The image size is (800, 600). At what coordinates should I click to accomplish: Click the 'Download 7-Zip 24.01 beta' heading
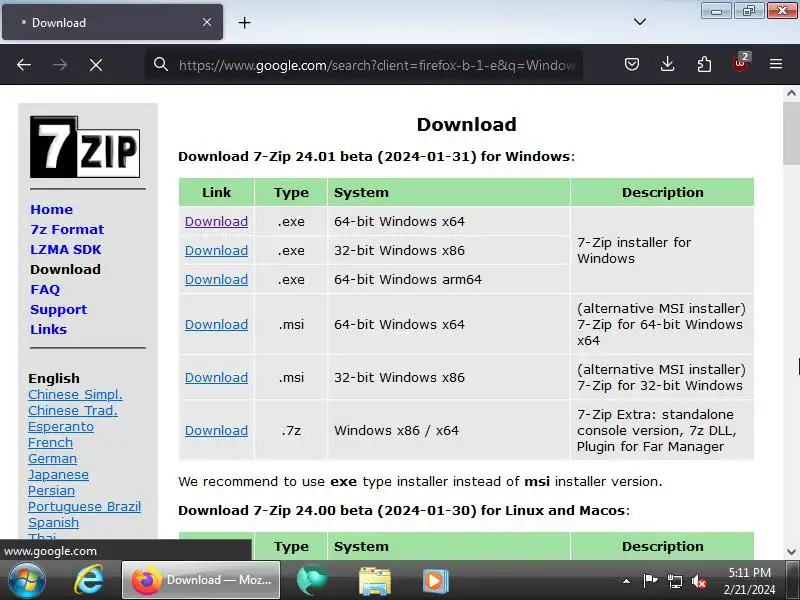pos(377,156)
